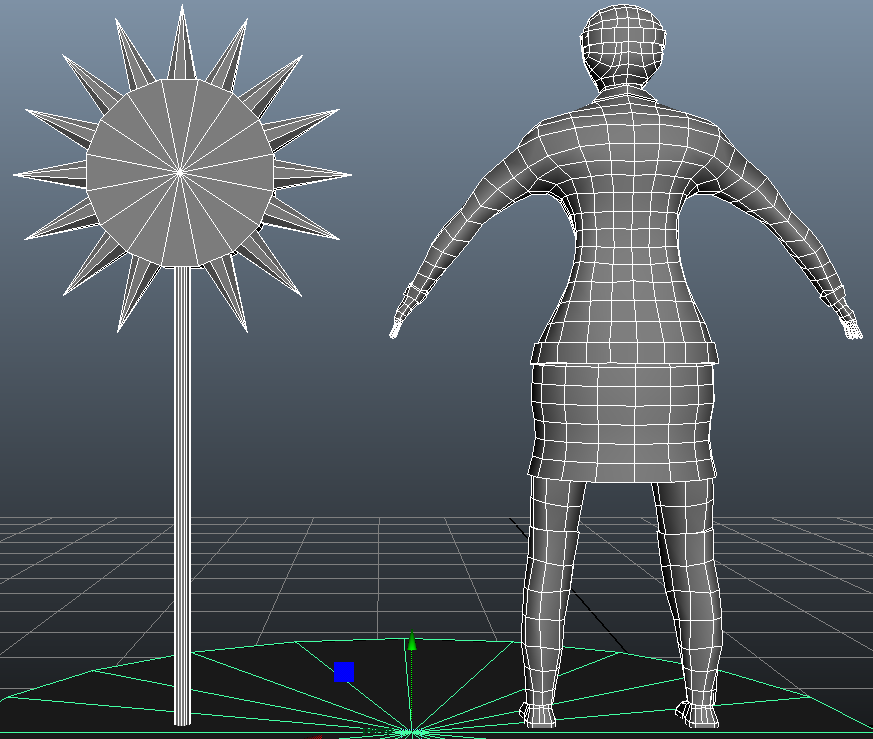Click the character's skirt mesh
The height and width of the screenshot is (739, 873).
click(x=622, y=422)
